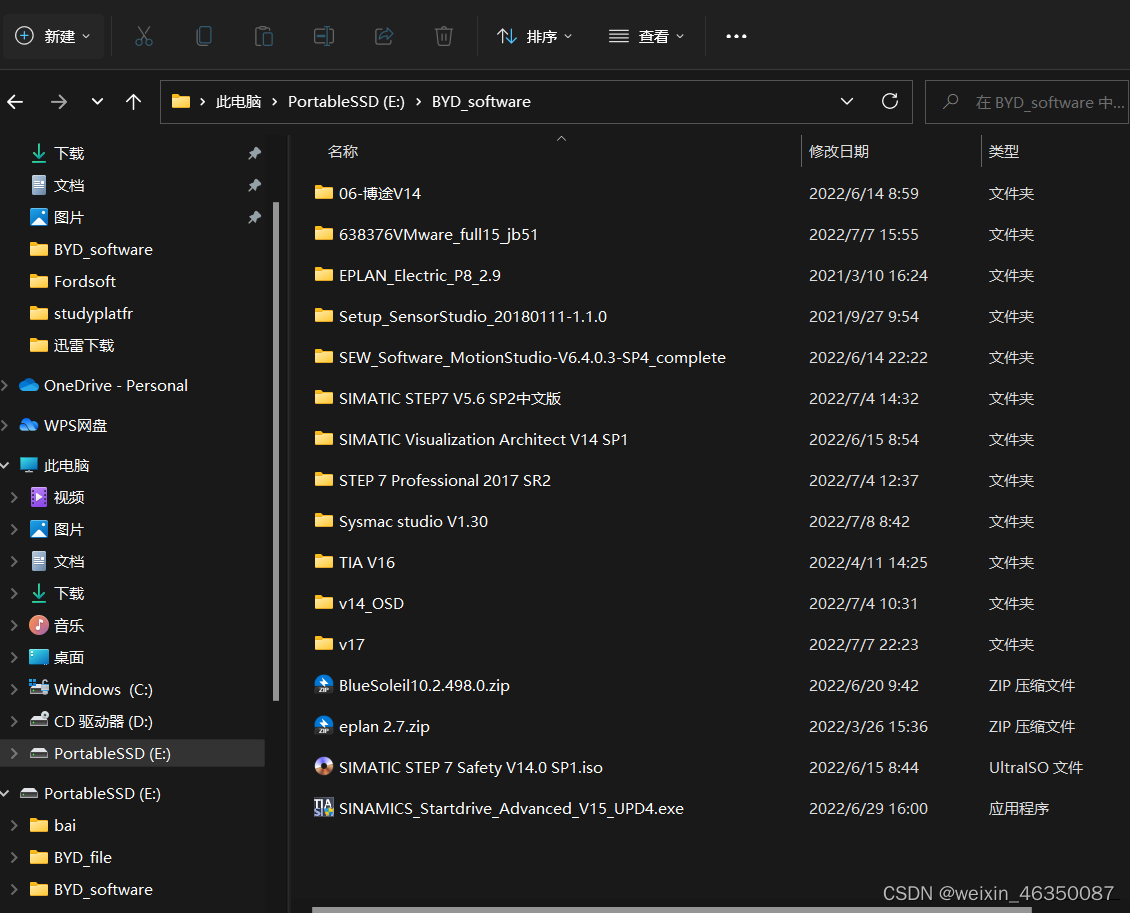This screenshot has height=913, width=1130.
Task: Open the 排序 sort dropdown
Action: (535, 36)
